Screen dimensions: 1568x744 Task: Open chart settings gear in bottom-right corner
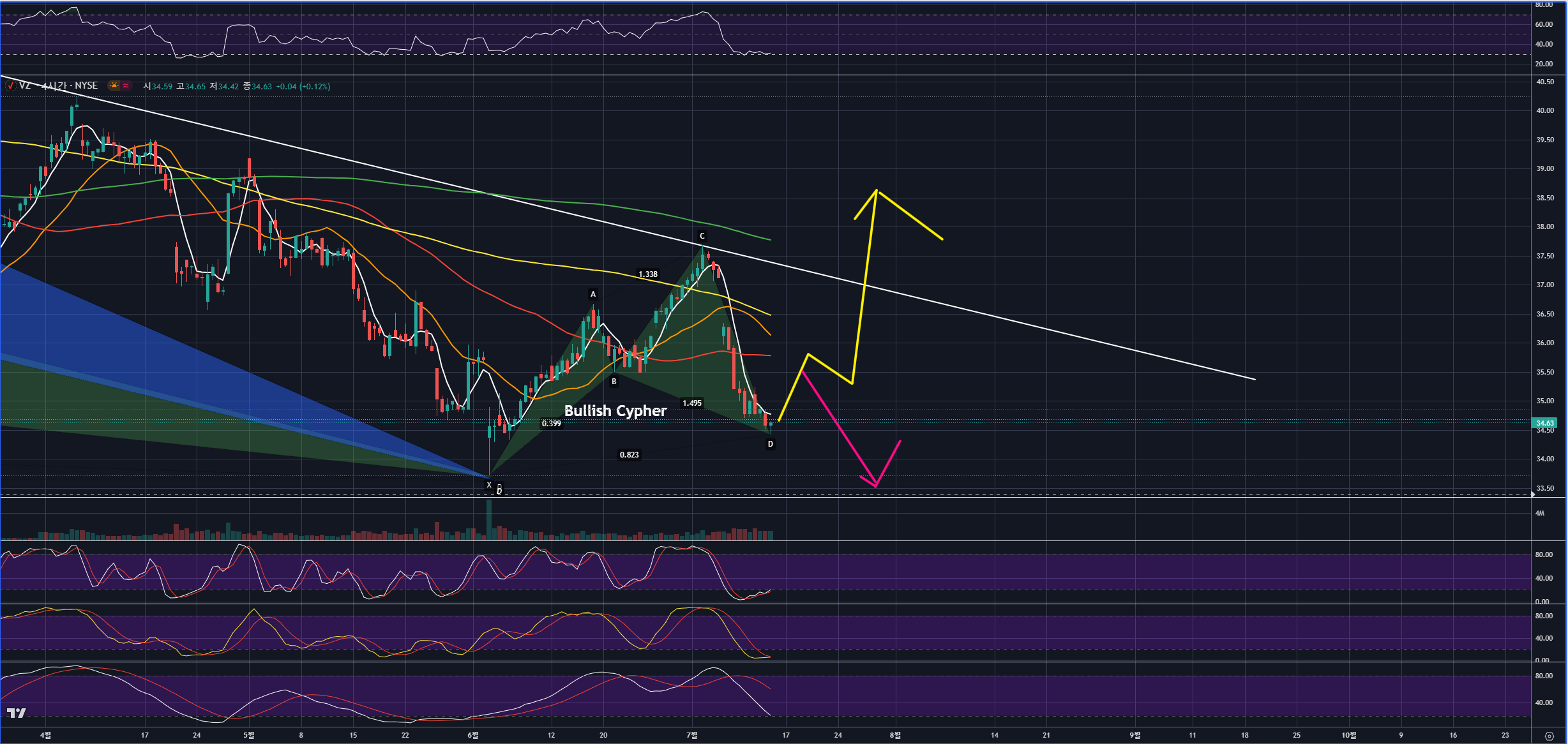(x=1549, y=736)
